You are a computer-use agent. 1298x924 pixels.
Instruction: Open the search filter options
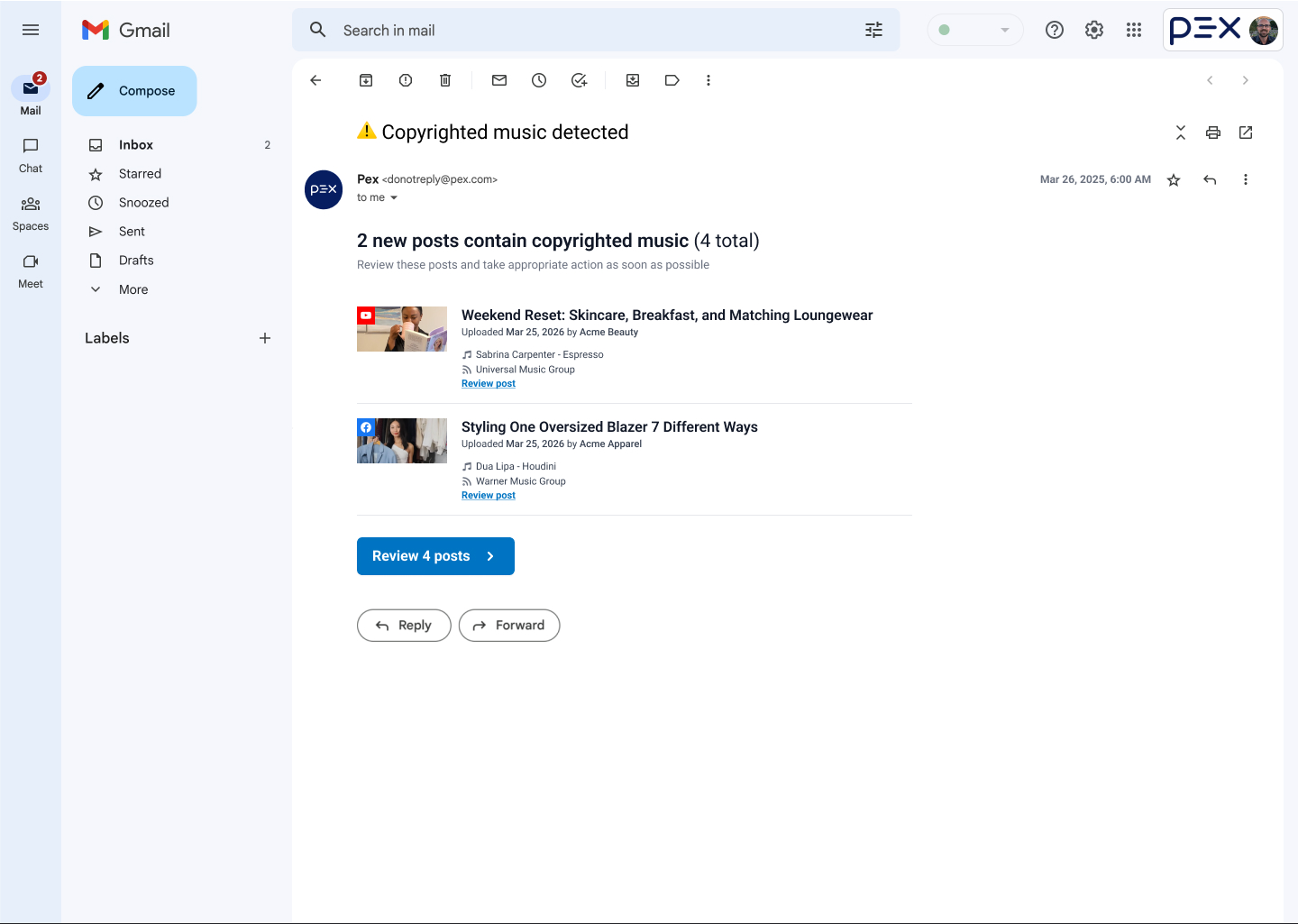[x=873, y=30]
